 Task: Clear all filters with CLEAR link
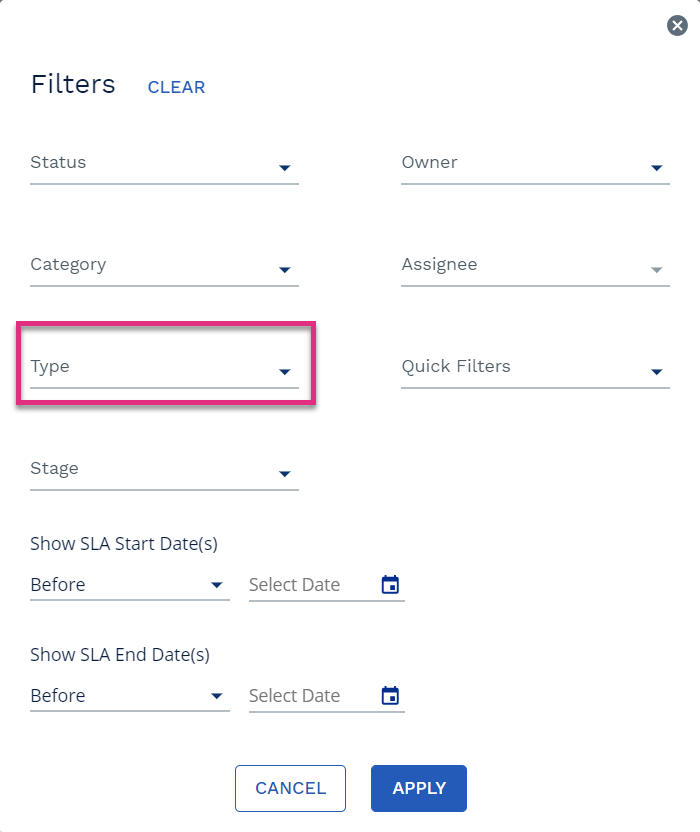176,87
